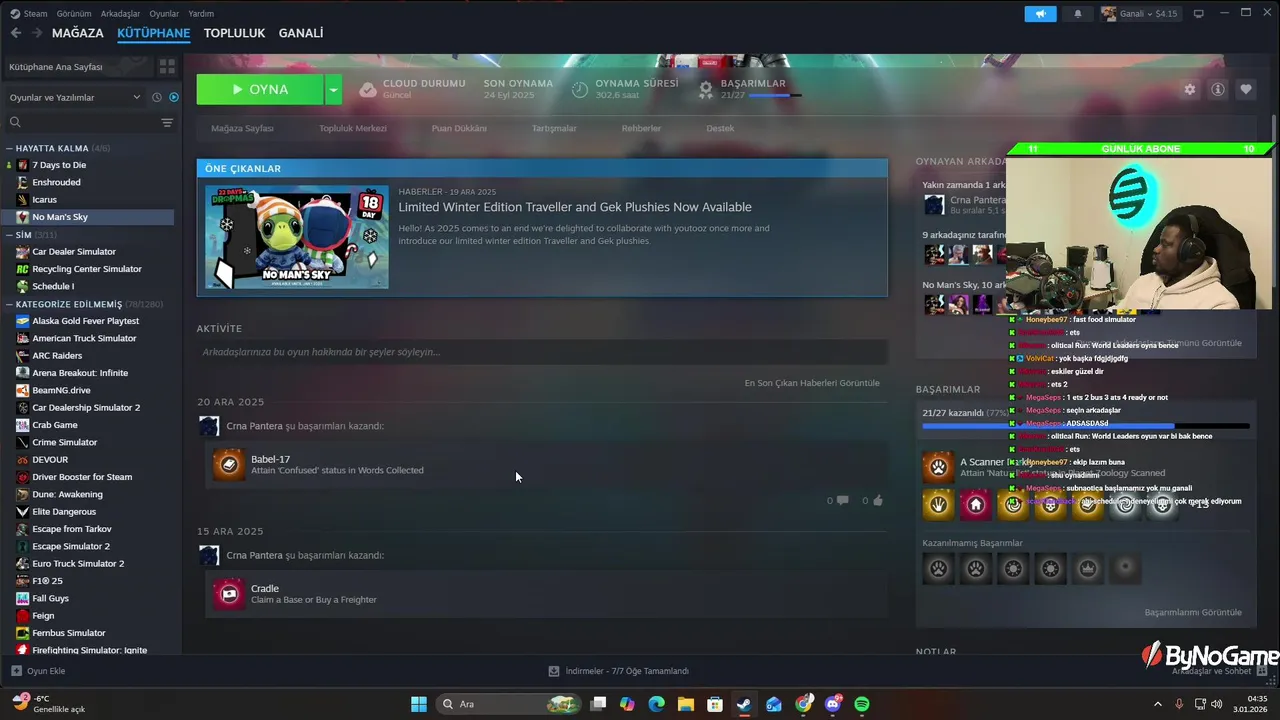
Task: Go back with the left arrow
Action: pos(16,33)
